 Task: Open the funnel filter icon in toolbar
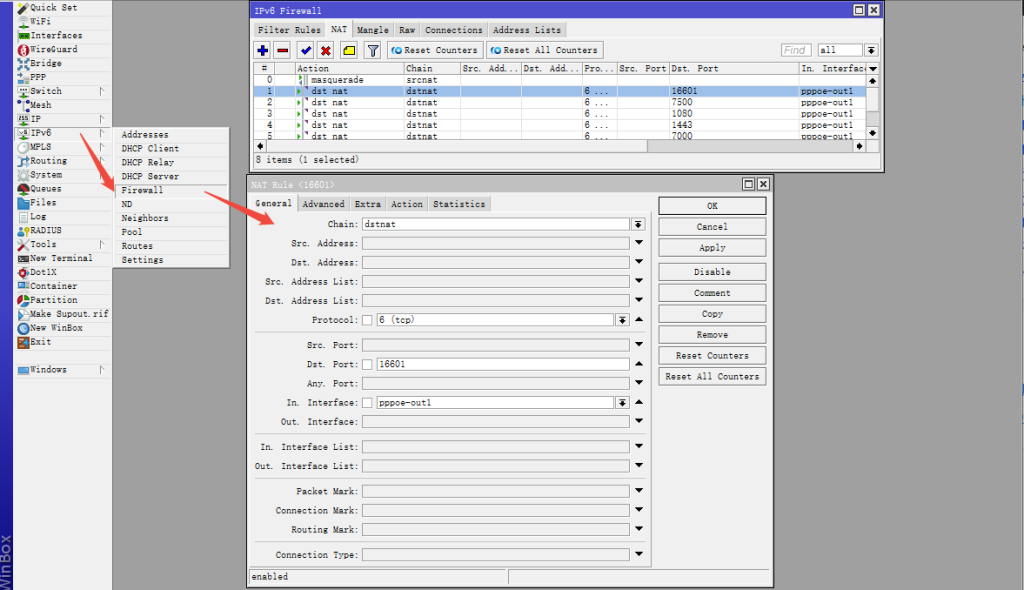(x=372, y=50)
